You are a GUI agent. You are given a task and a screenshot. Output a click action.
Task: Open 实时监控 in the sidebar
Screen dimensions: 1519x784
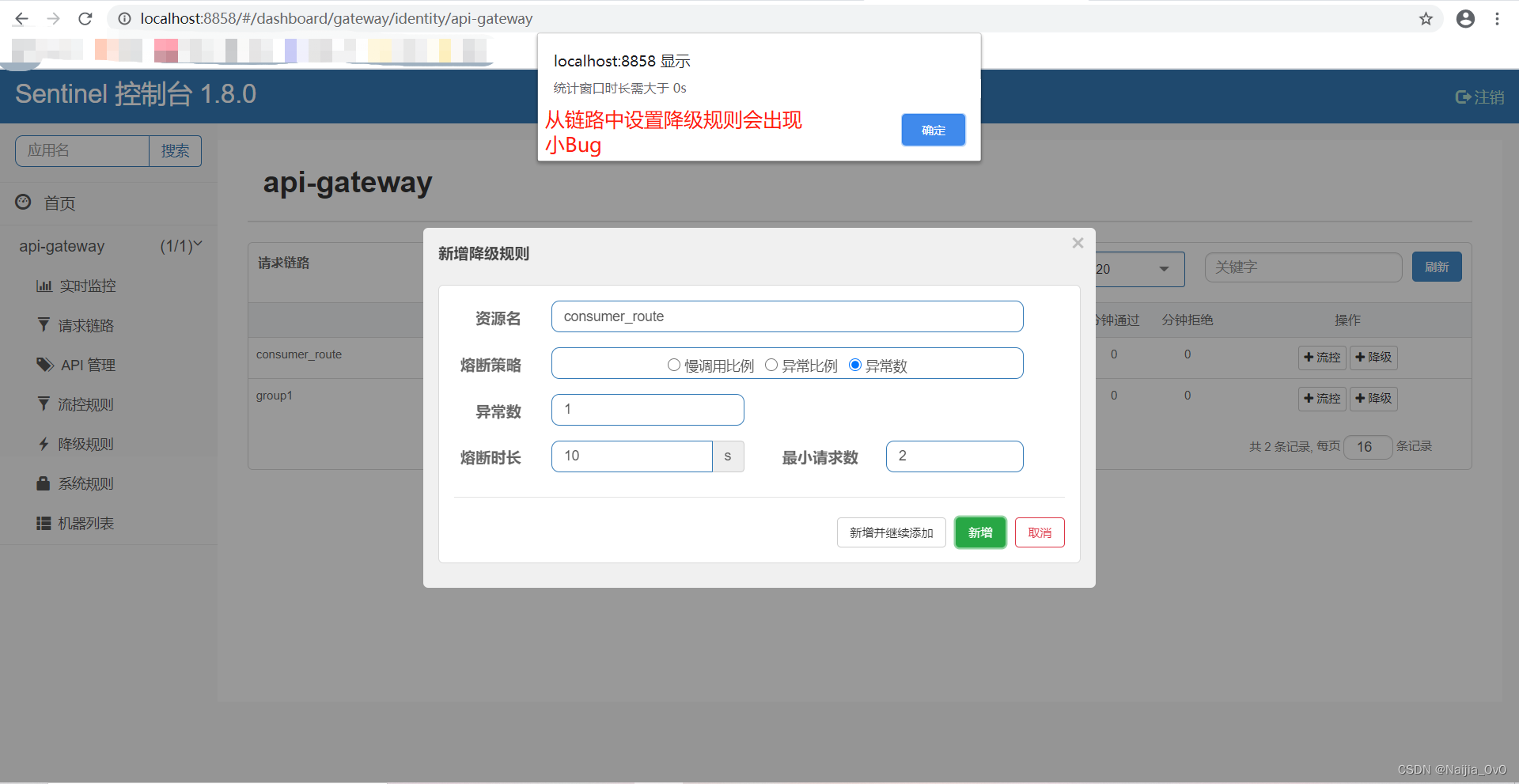coord(88,286)
